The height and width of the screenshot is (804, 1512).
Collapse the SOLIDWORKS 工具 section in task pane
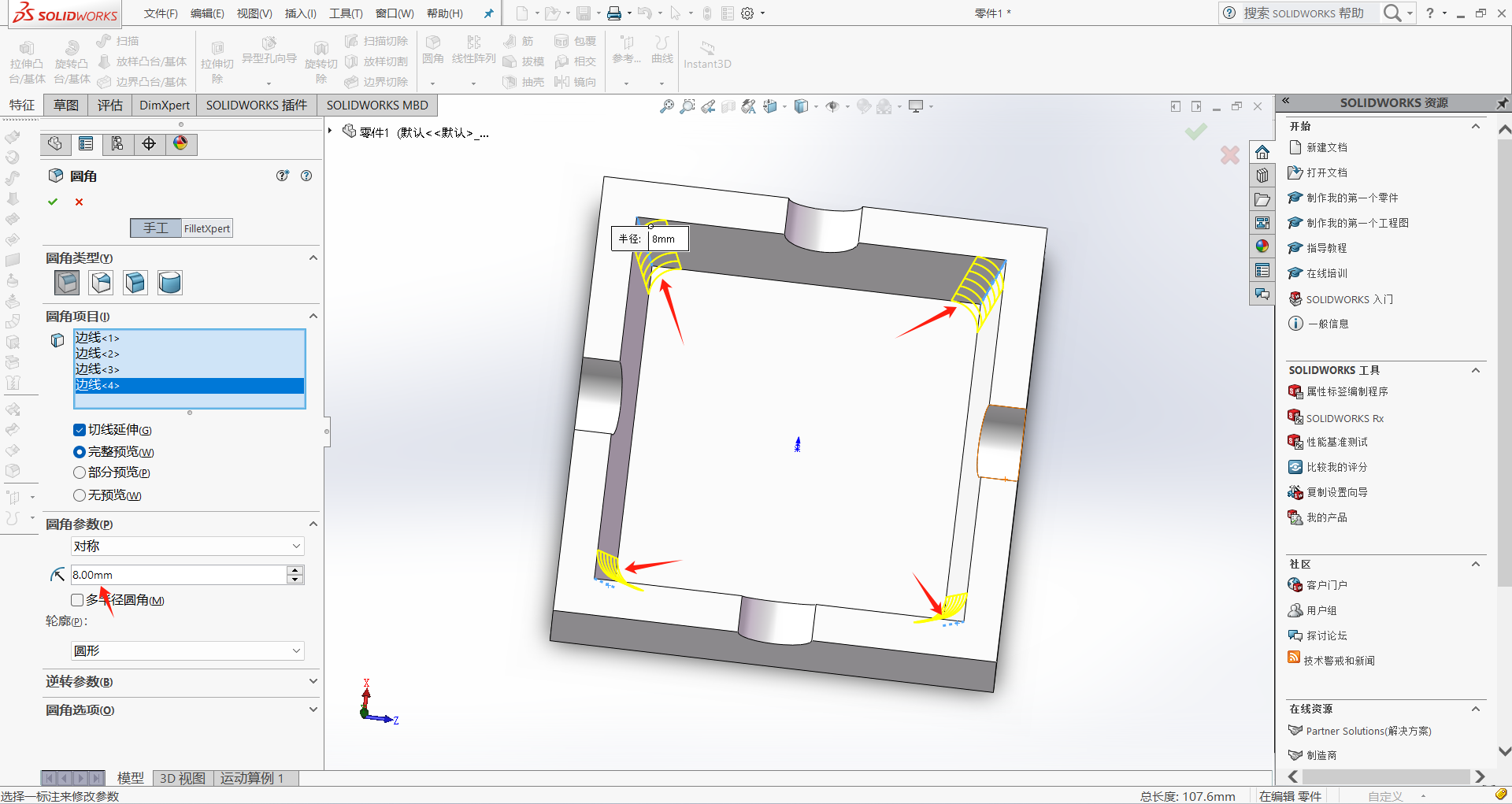point(1476,370)
